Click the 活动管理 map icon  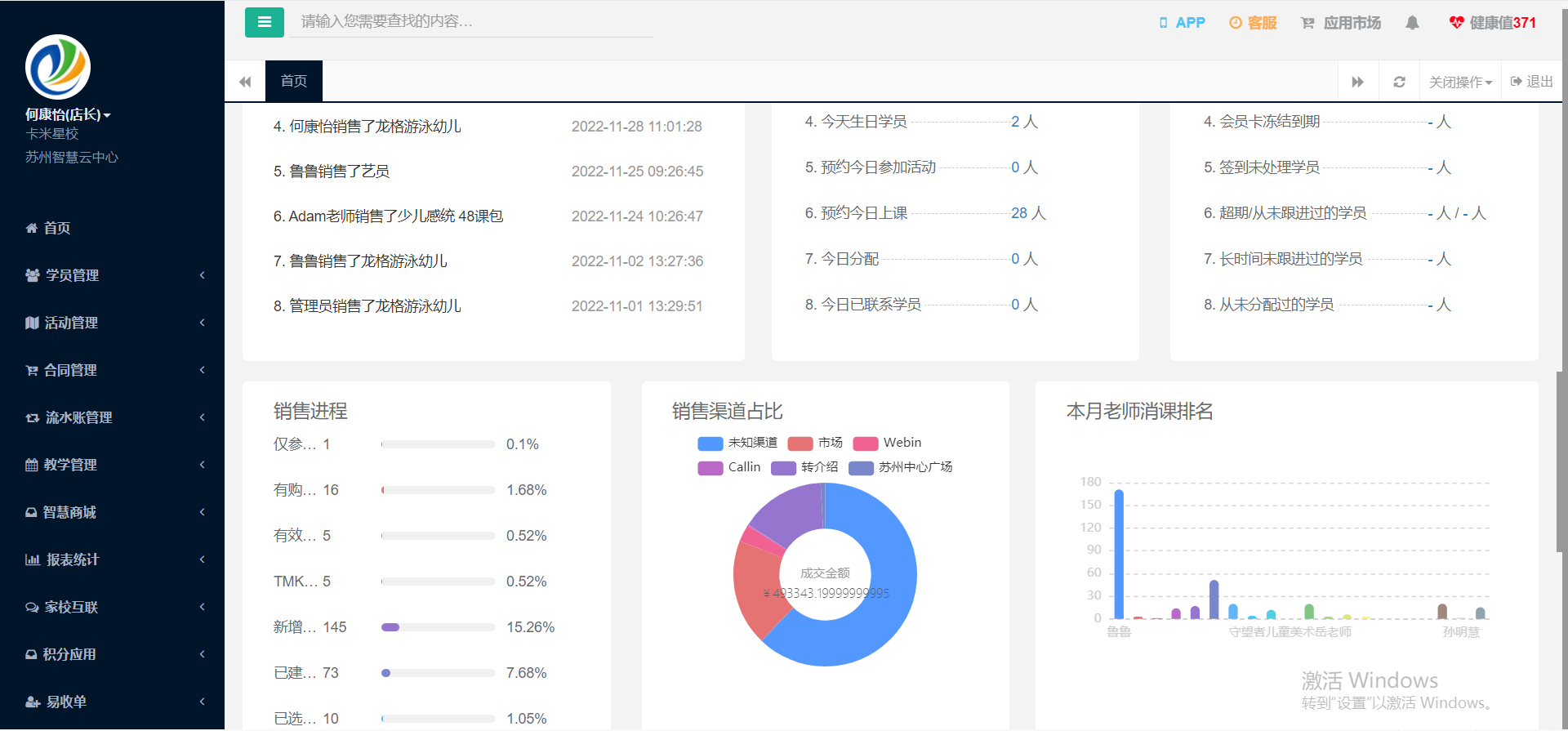pyautogui.click(x=32, y=323)
